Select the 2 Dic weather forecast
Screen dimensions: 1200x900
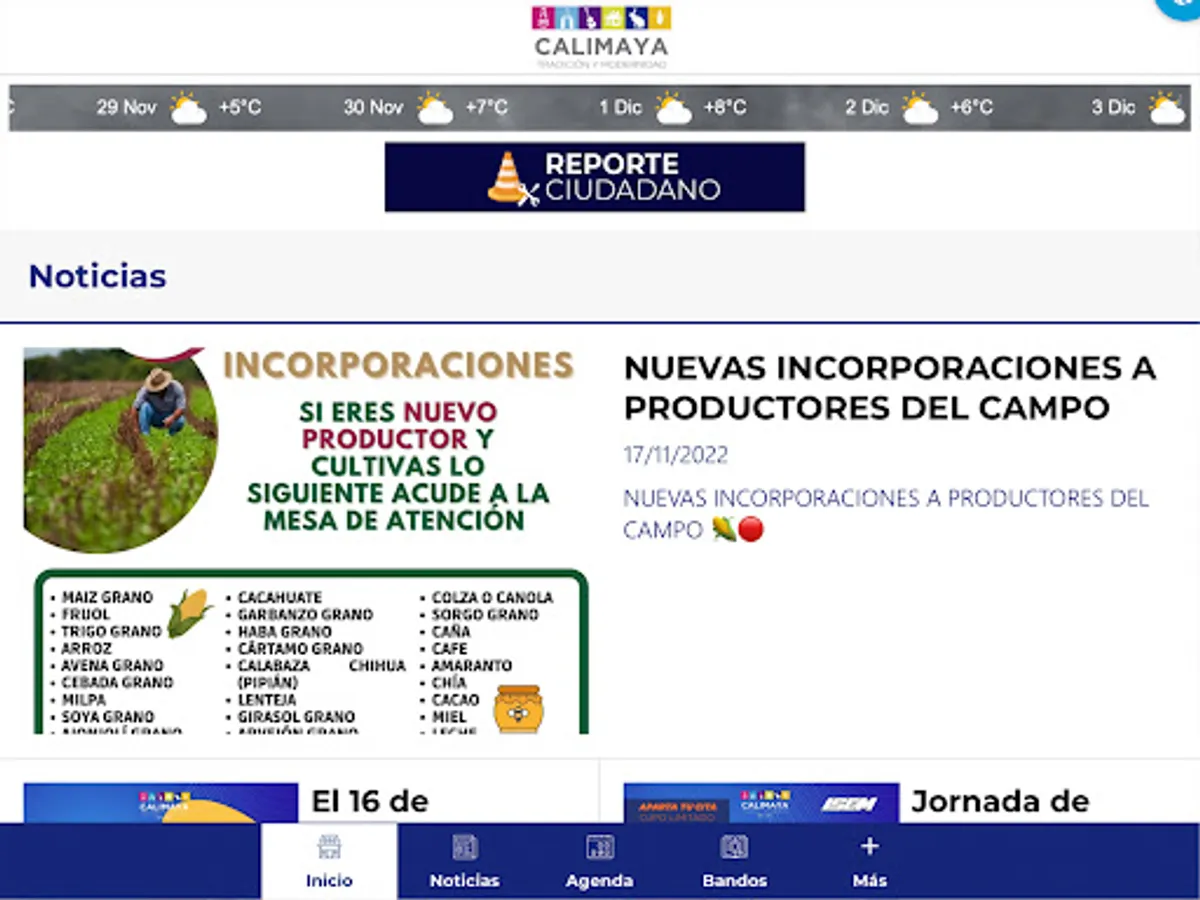(919, 107)
